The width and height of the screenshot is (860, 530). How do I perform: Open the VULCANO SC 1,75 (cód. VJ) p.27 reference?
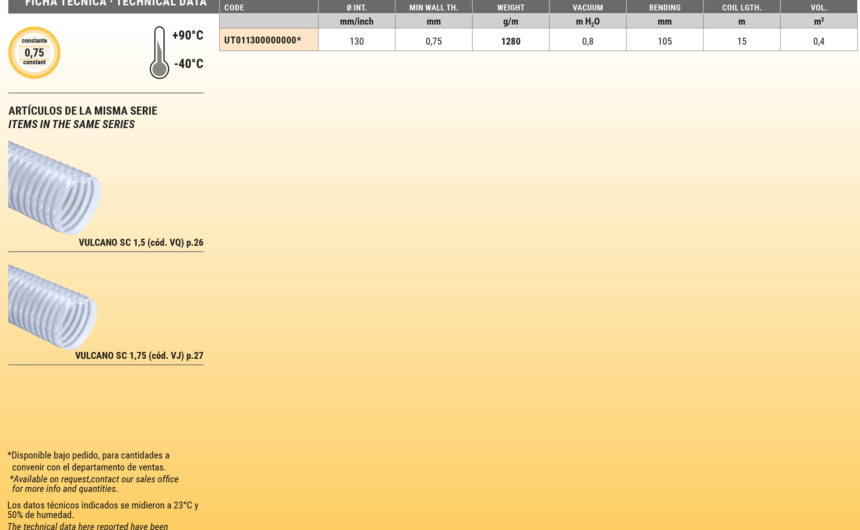pos(139,356)
